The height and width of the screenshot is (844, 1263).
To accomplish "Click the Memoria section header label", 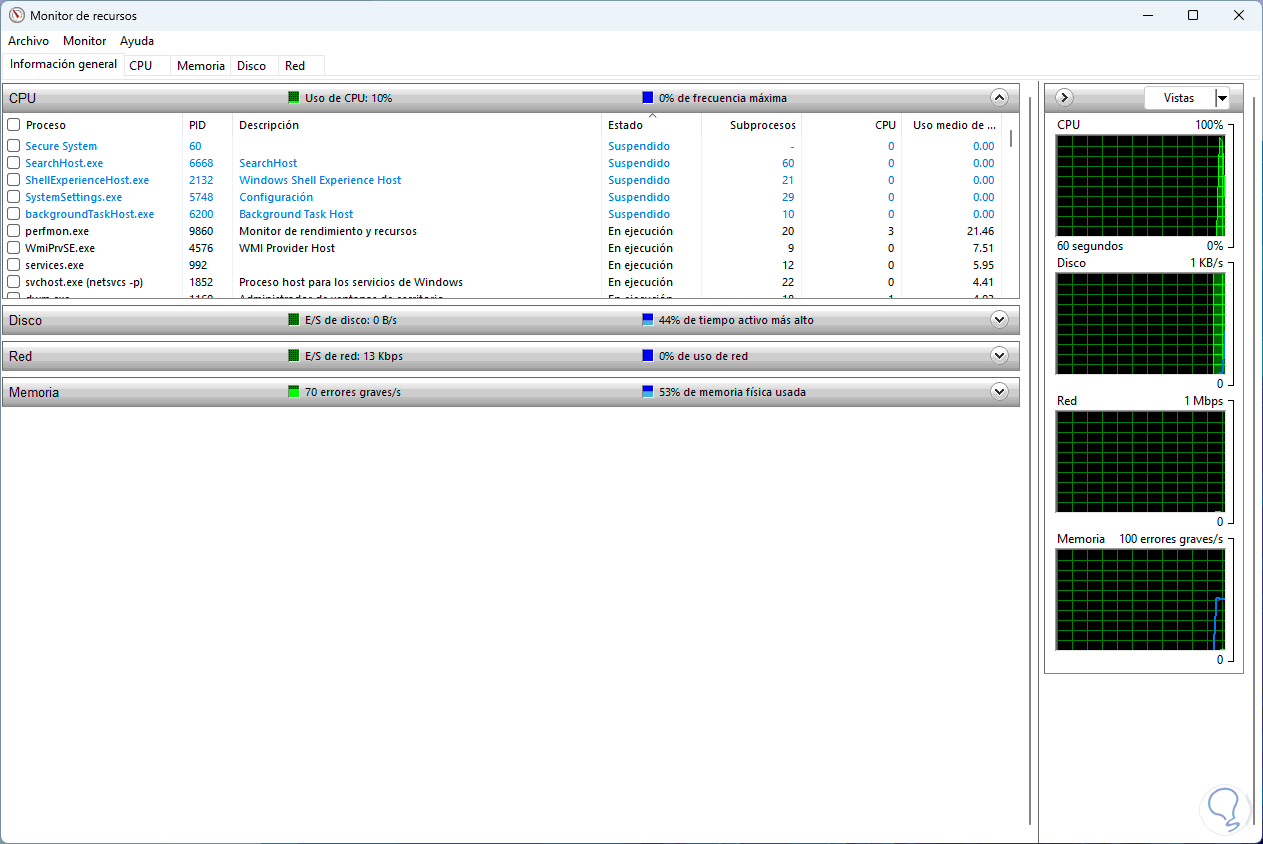I will (34, 392).
